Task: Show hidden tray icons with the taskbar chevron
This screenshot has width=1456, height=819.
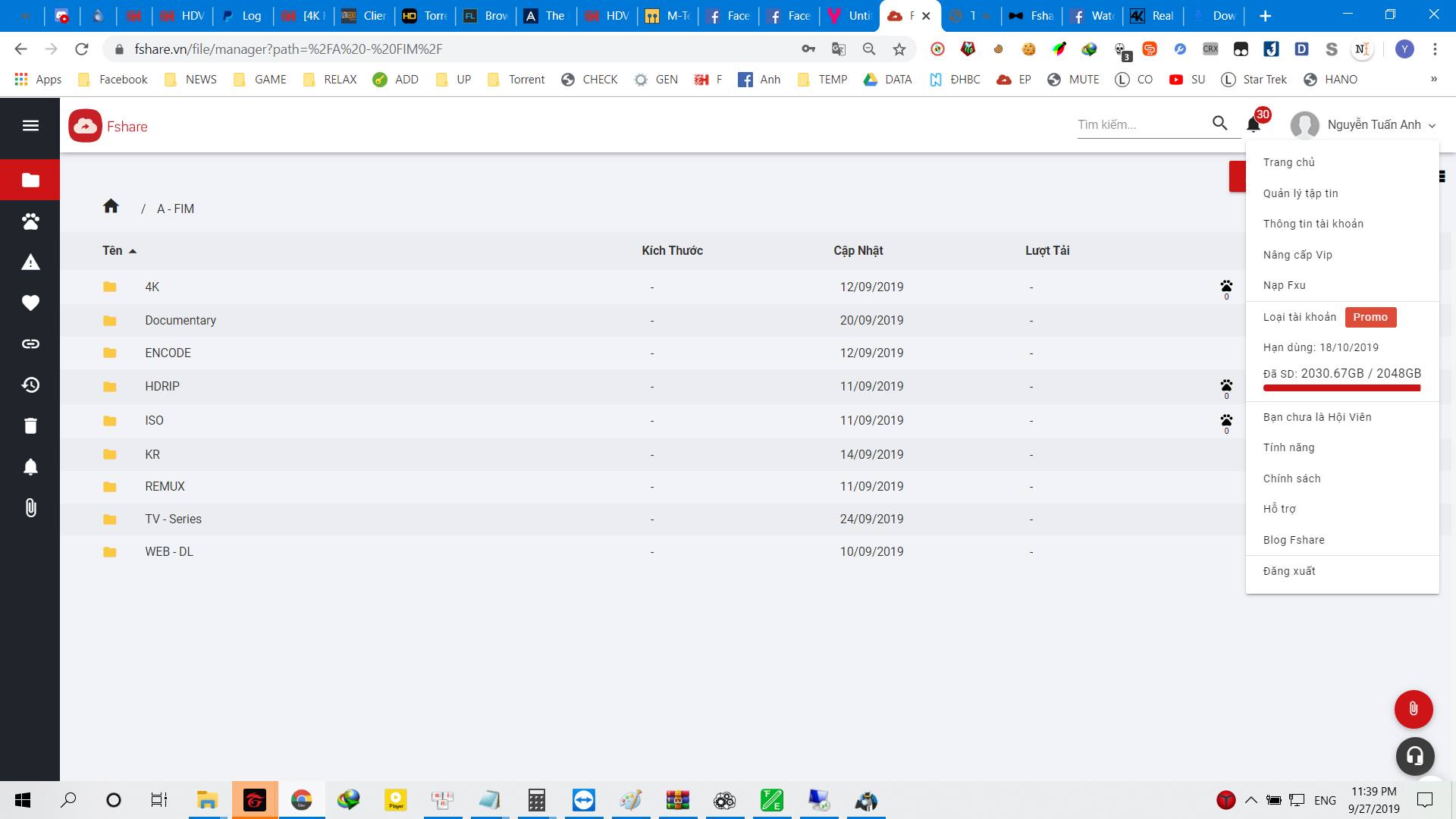Action: point(1251,800)
